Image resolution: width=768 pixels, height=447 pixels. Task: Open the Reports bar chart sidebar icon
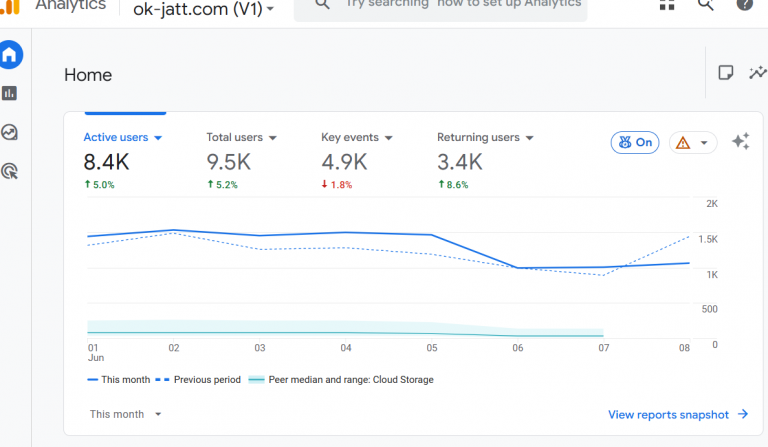9,93
